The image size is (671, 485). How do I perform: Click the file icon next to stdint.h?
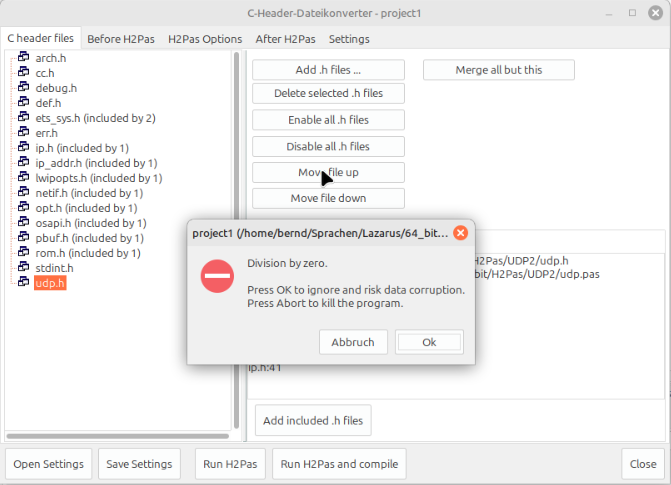click(x=25, y=268)
